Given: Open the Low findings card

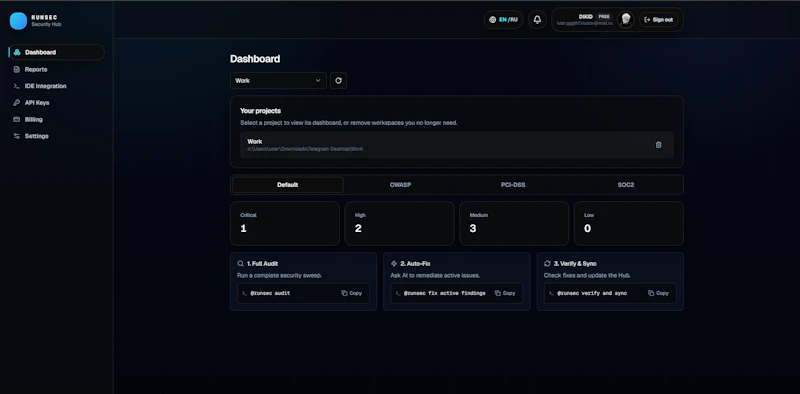Looking at the screenshot, I should coord(629,224).
